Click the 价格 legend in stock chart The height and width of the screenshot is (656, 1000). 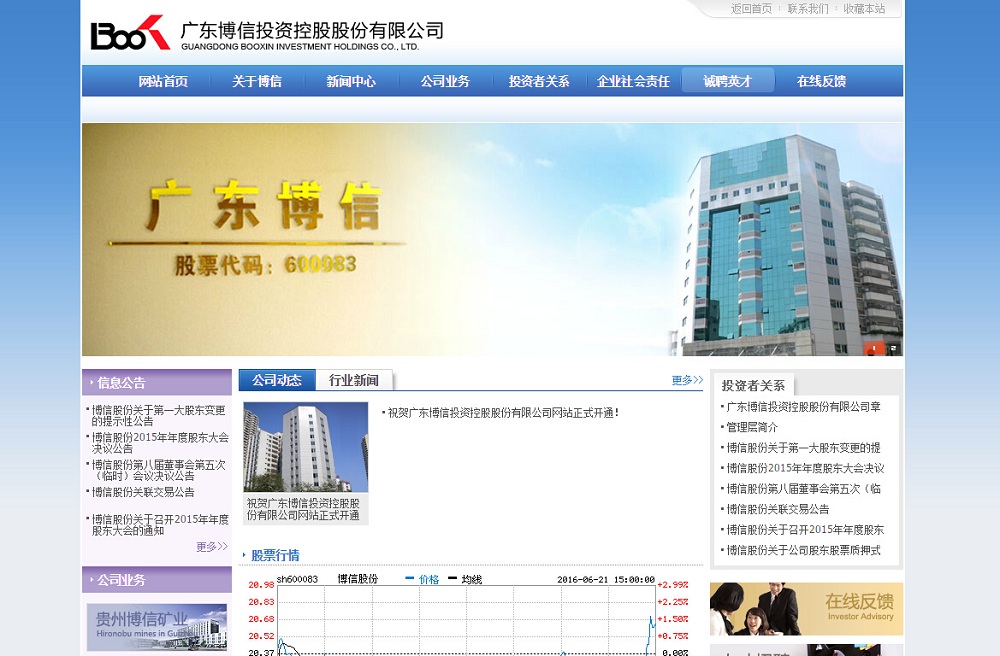pos(423,579)
